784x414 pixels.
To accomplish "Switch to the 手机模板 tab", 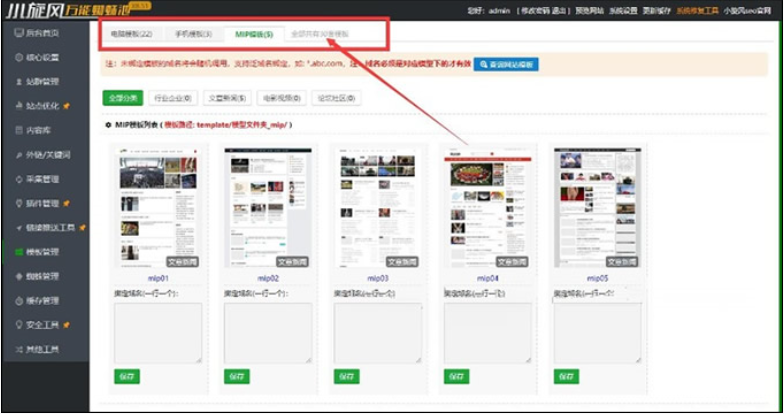I will point(193,34).
